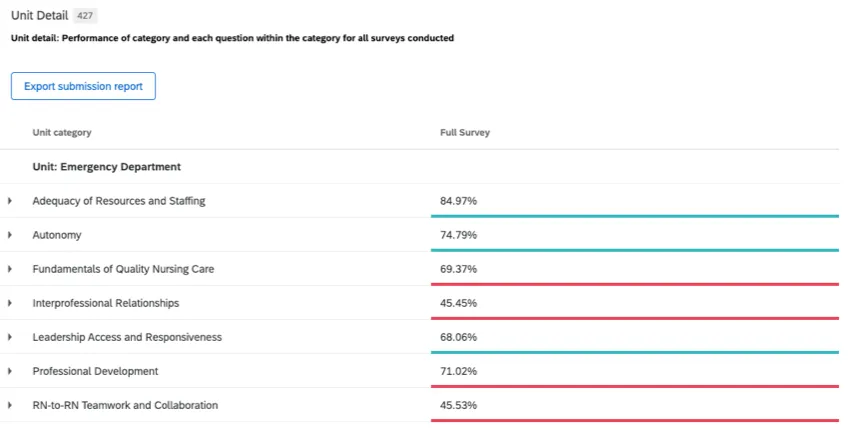Image resolution: width=850 pixels, height=433 pixels.
Task: Select the Unit: Emergency Department row
Action: [x=106, y=167]
